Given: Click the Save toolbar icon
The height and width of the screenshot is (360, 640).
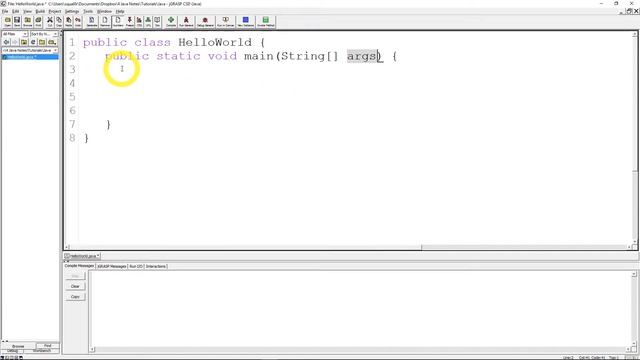Looking at the screenshot, I should pos(17,22).
